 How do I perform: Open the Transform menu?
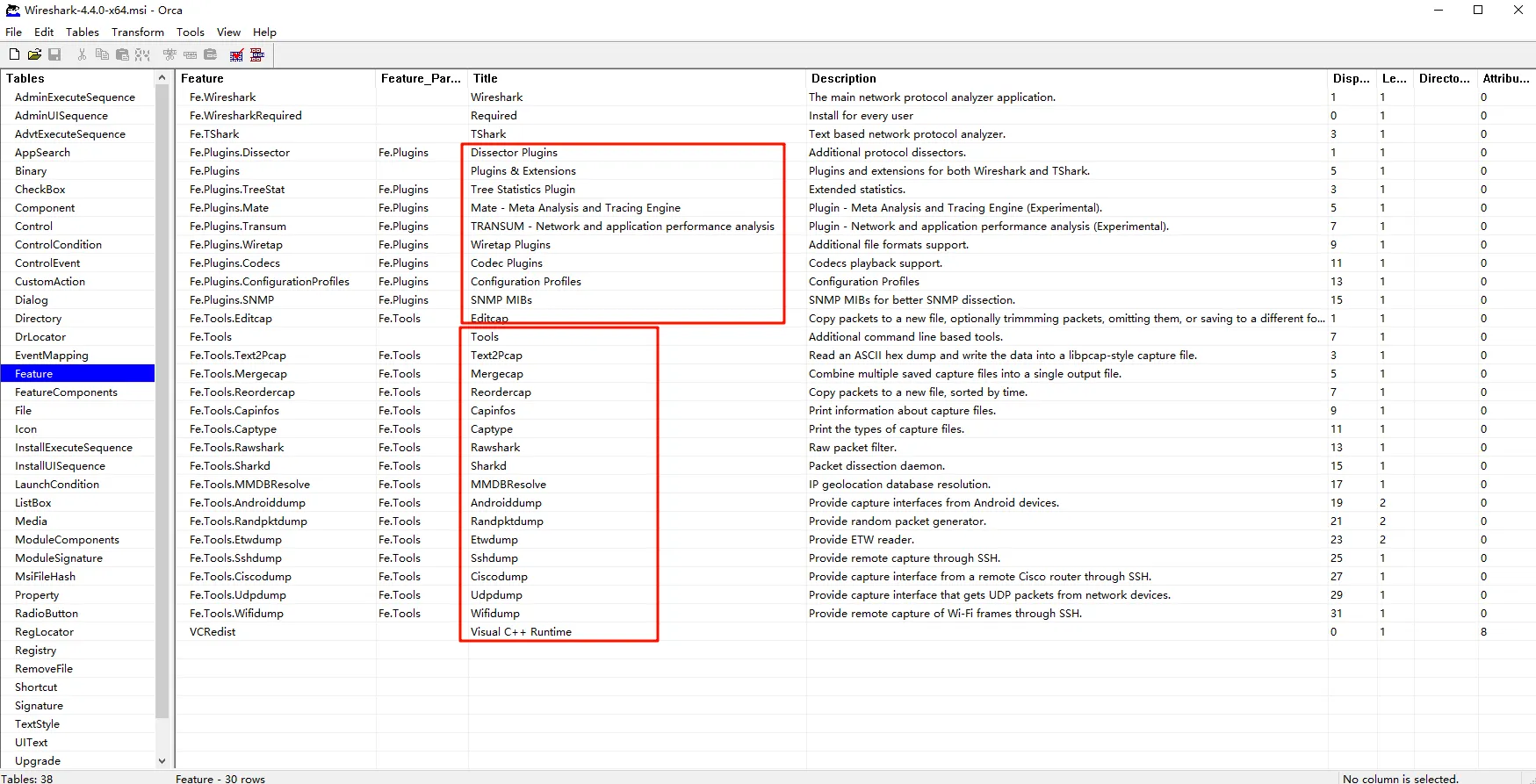[x=138, y=32]
